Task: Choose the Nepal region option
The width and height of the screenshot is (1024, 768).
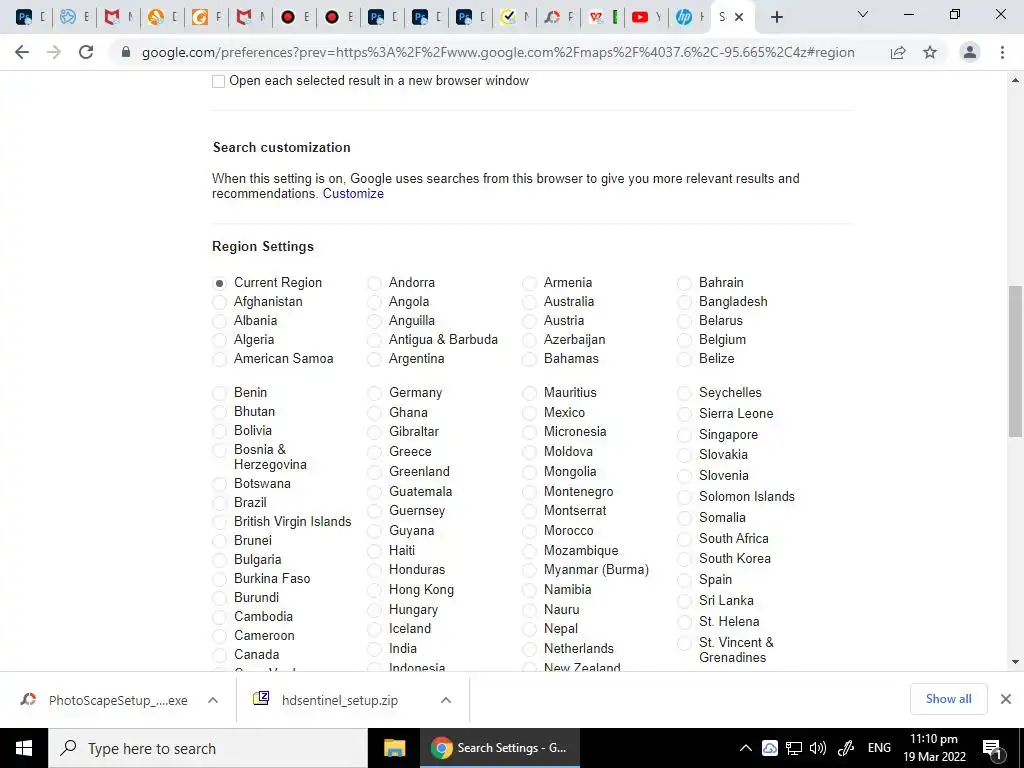Action: [x=530, y=630]
